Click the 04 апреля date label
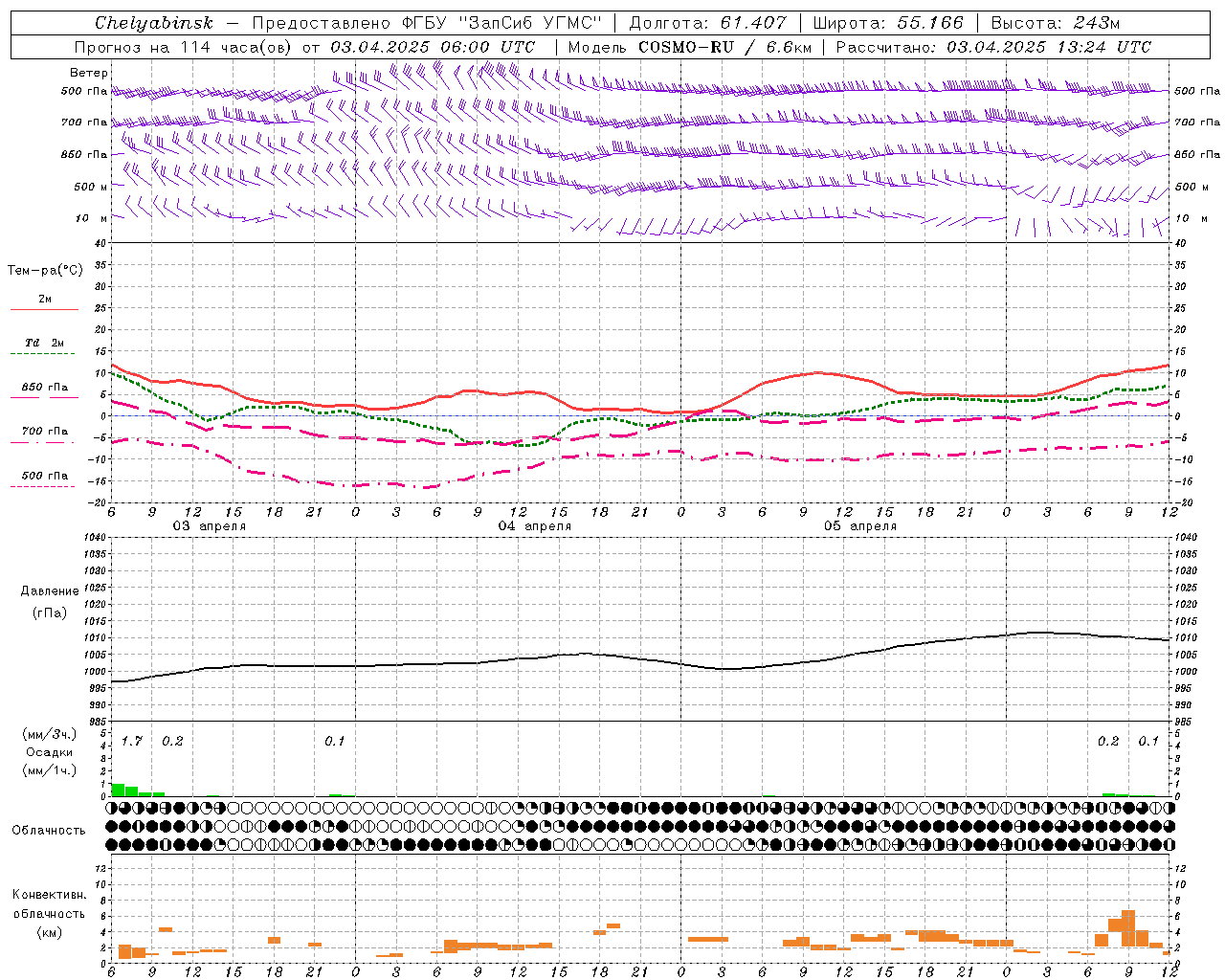Screen dimensions: 1225x980 [534, 526]
